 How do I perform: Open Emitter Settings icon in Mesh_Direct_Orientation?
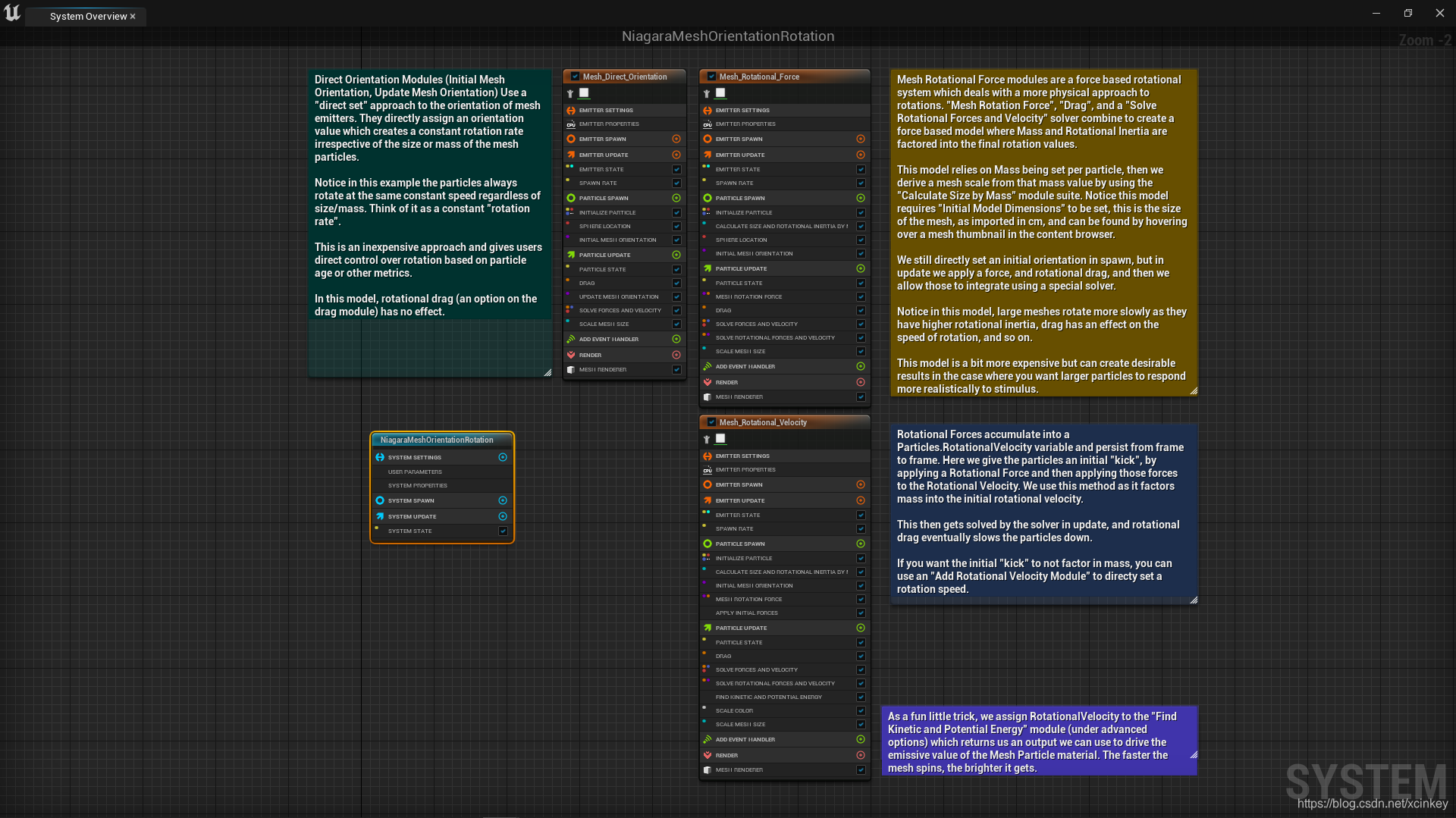[x=571, y=111]
